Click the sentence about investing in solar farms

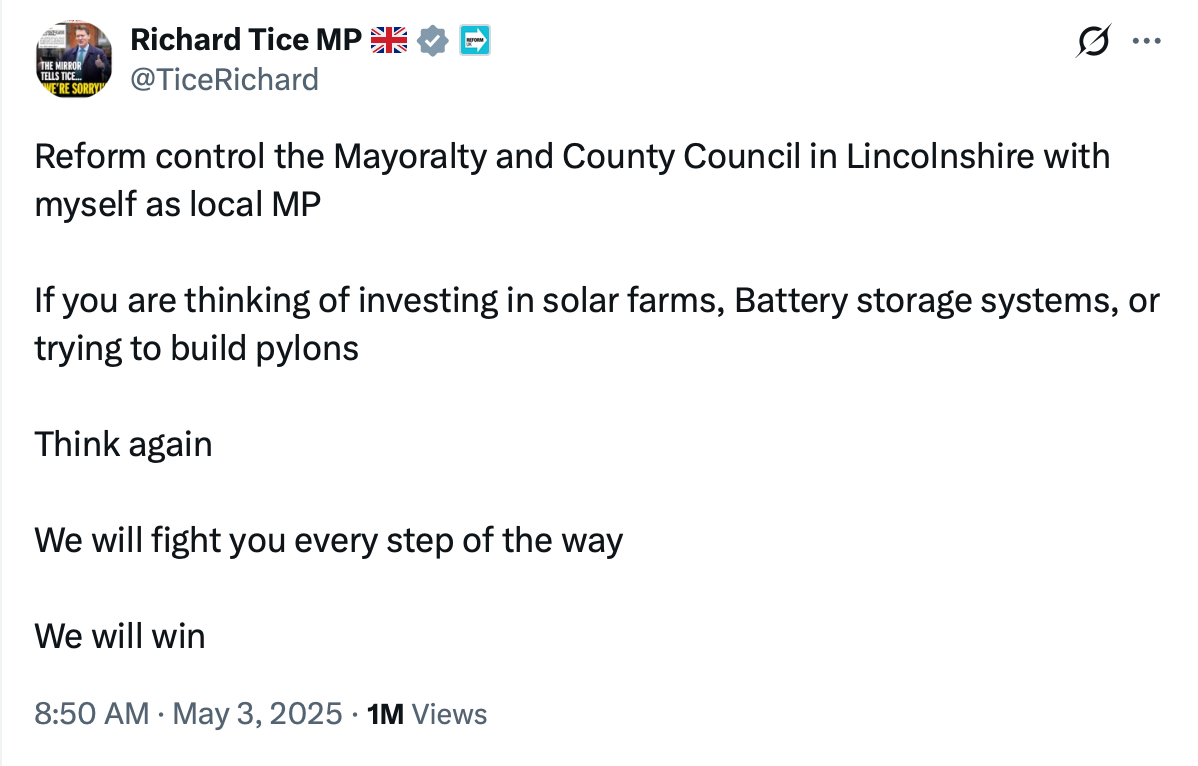pos(596,300)
